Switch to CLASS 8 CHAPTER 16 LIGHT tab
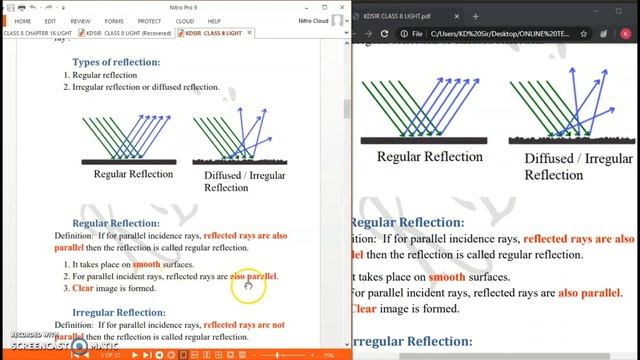Image resolution: width=640 pixels, height=360 pixels. [38, 33]
